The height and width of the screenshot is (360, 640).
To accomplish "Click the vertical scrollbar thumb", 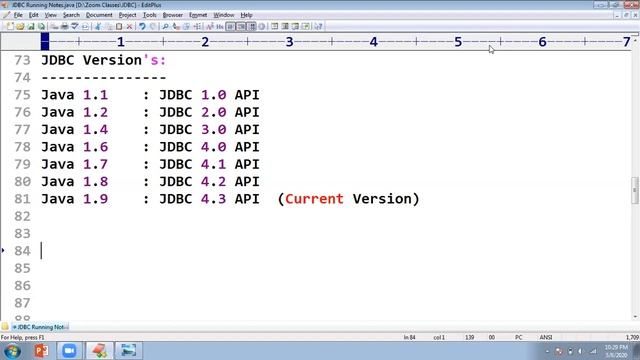I will [x=635, y=190].
